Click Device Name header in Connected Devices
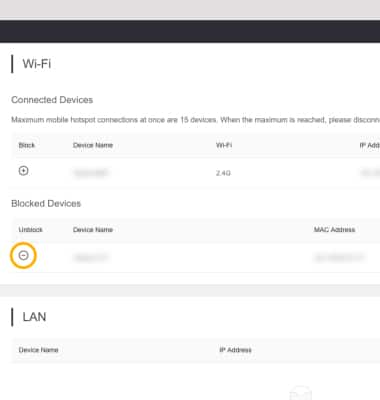The width and height of the screenshot is (380, 400). pyautogui.click(x=93, y=145)
